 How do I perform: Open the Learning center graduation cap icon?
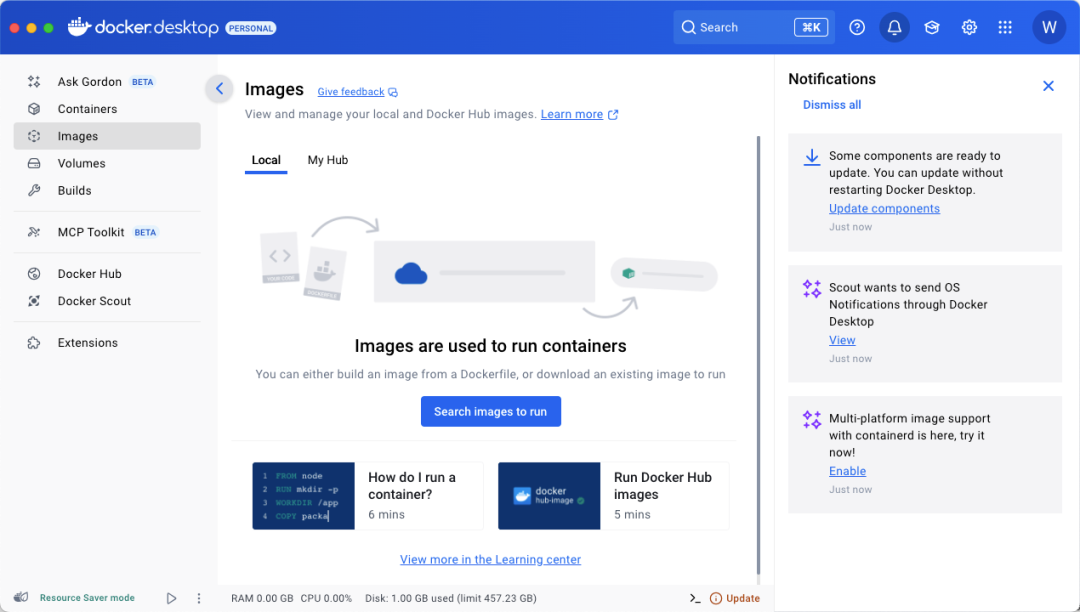tap(932, 28)
